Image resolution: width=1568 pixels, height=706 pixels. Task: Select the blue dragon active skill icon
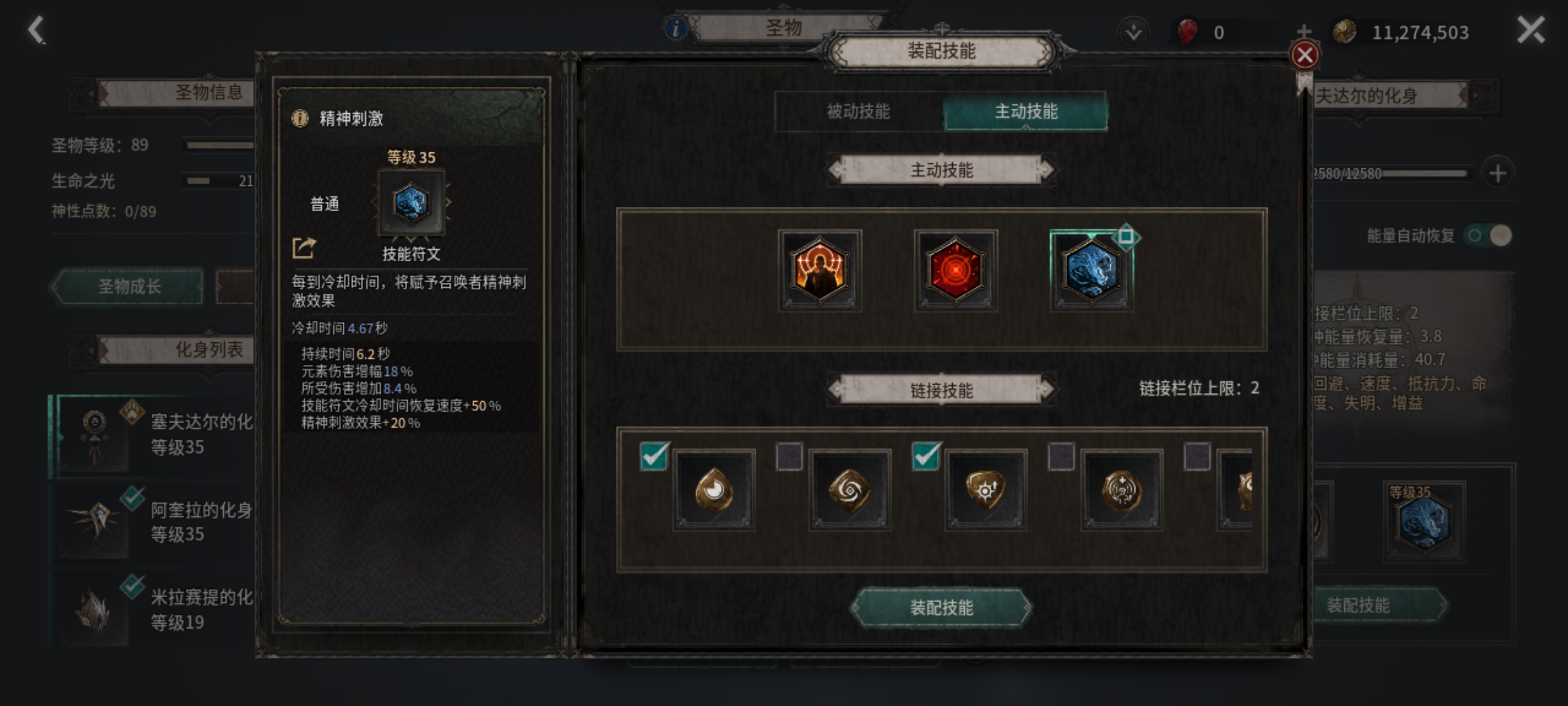[x=1091, y=270]
